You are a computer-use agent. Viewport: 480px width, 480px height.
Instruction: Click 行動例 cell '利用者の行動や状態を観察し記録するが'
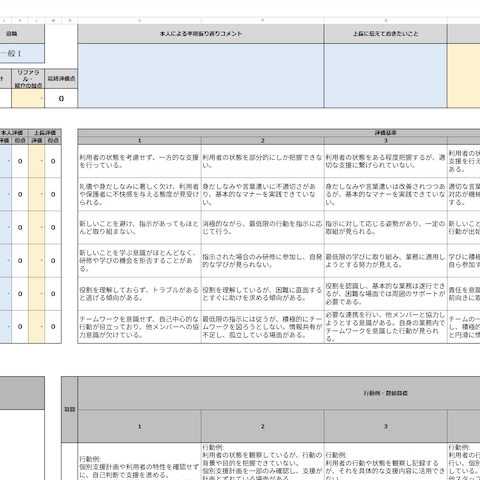(385, 462)
